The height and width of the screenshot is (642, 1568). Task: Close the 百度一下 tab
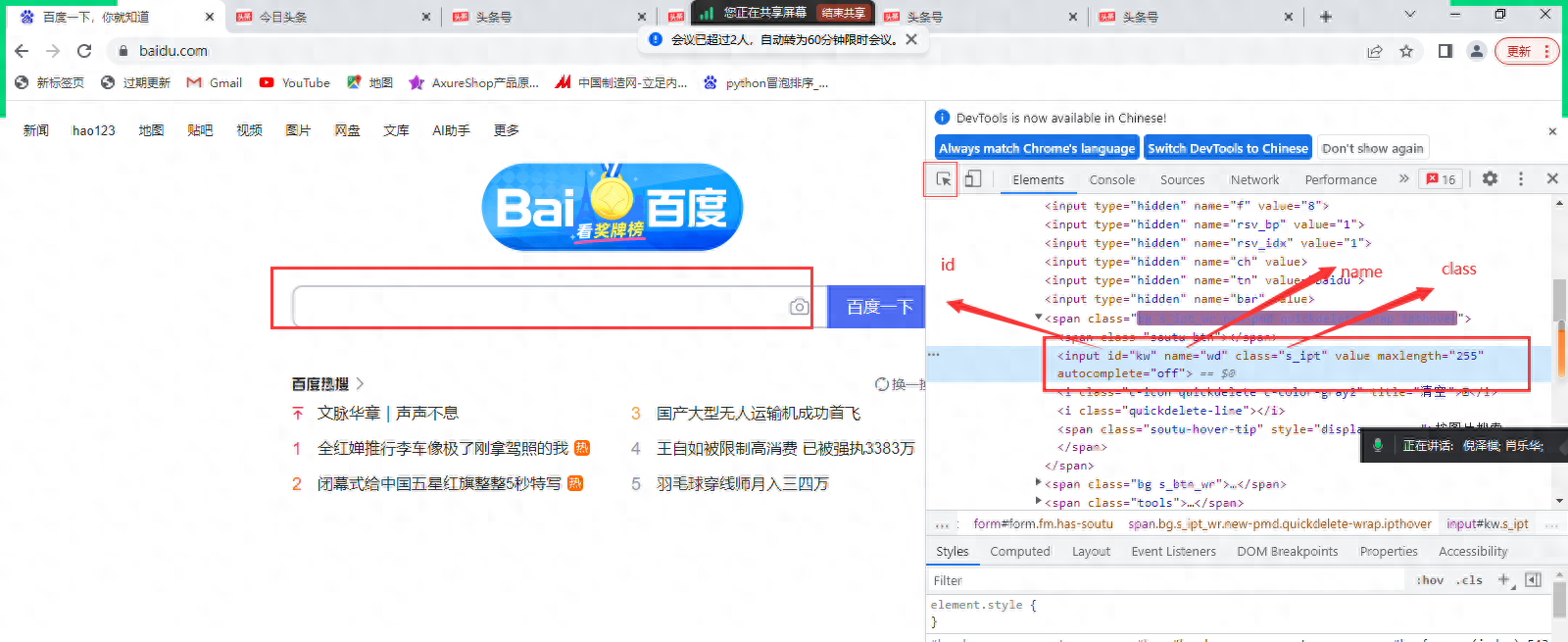point(210,17)
